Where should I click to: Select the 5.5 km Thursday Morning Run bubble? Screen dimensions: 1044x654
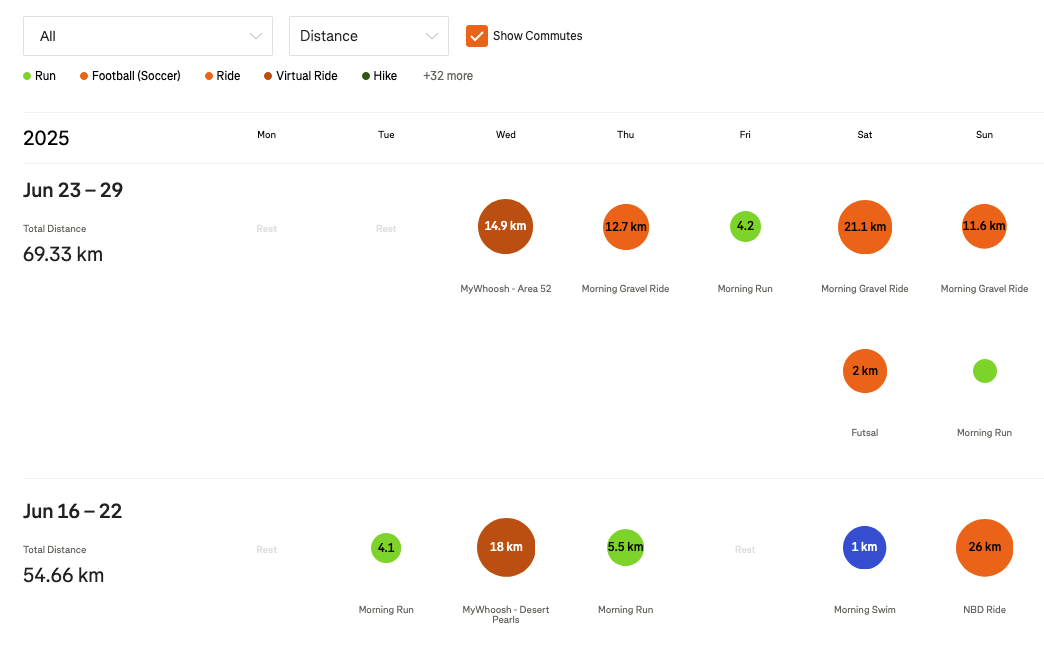625,547
